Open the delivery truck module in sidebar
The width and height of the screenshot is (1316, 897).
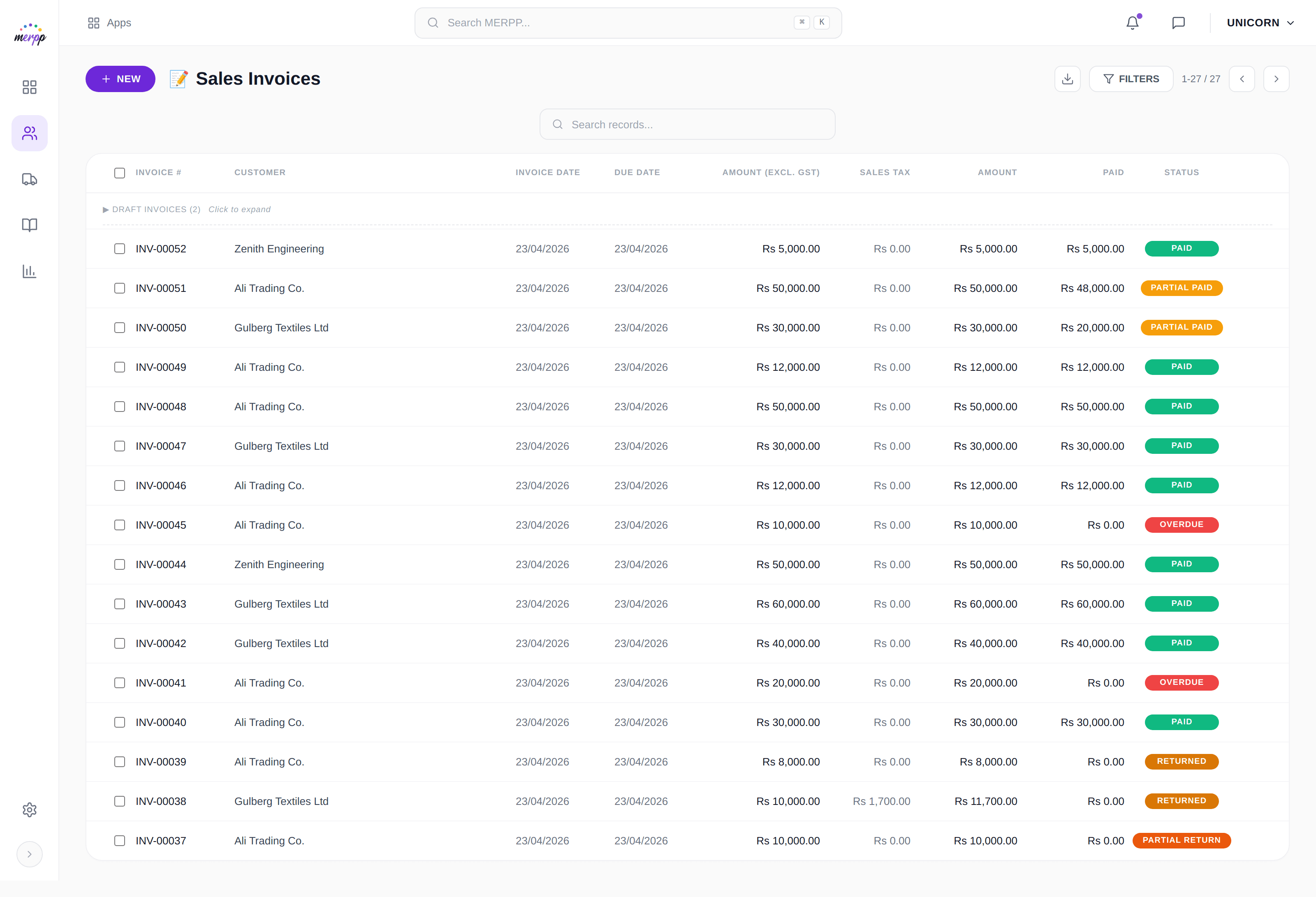click(x=30, y=179)
